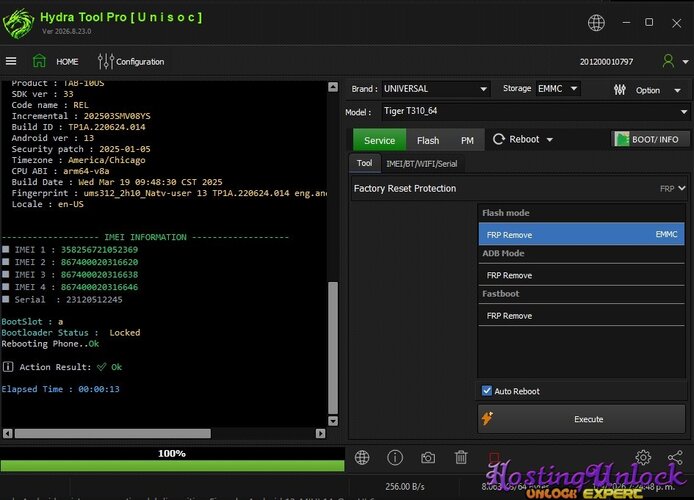The image size is (694, 500).
Task: Click the bottom toolbar globe icon
Action: pyautogui.click(x=362, y=458)
